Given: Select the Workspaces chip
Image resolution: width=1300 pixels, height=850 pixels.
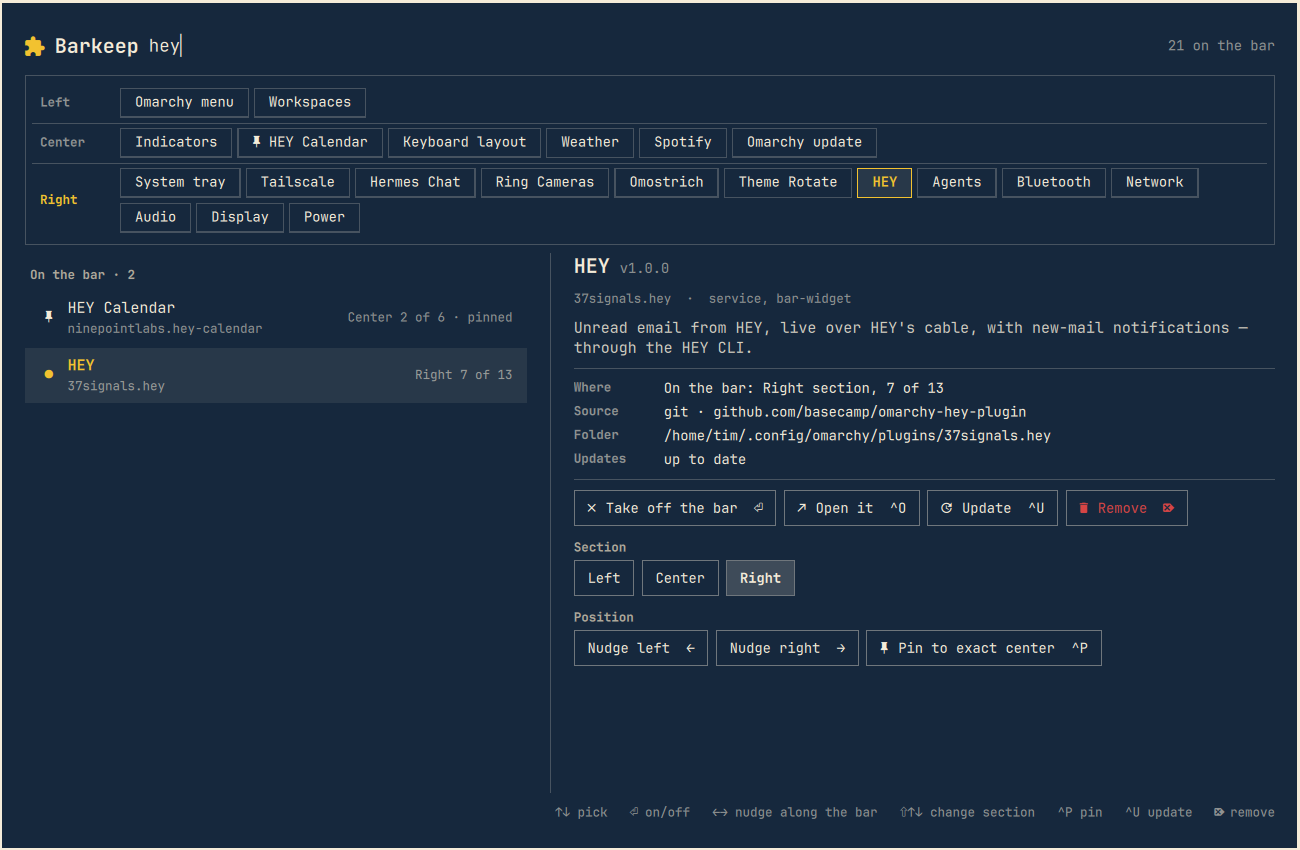Looking at the screenshot, I should pos(310,102).
